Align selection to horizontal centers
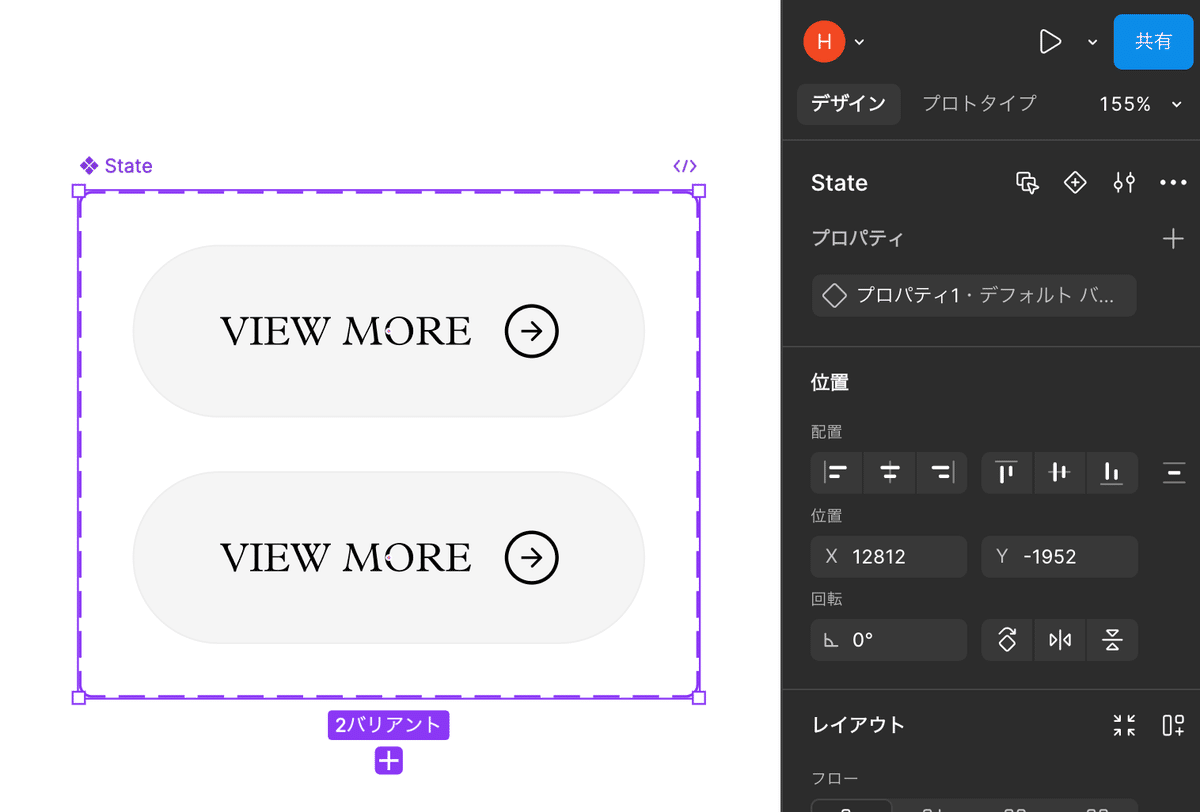 pos(889,473)
